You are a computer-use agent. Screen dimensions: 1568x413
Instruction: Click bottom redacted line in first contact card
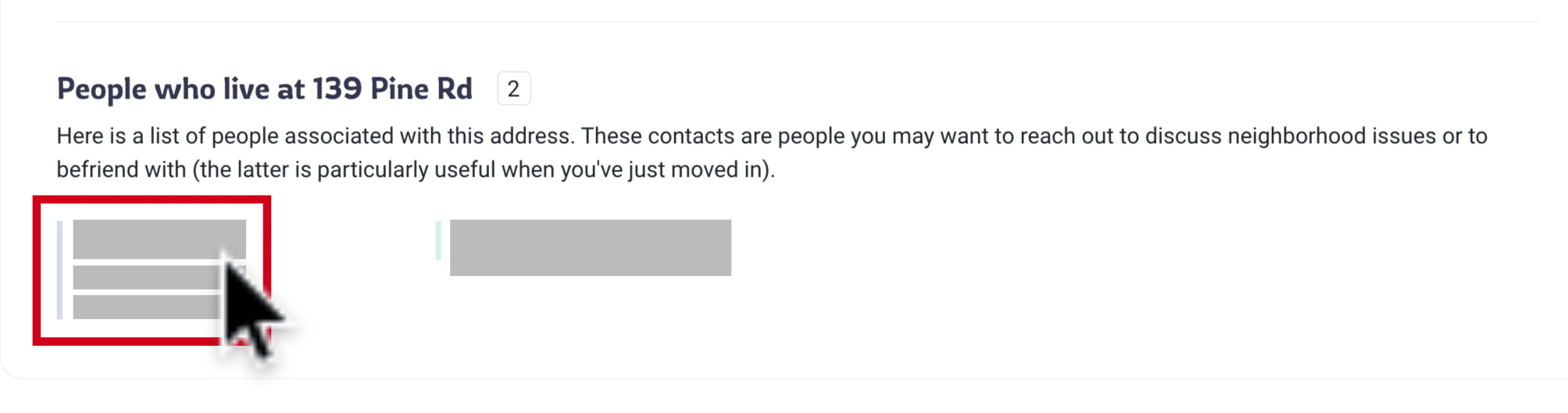[147, 307]
